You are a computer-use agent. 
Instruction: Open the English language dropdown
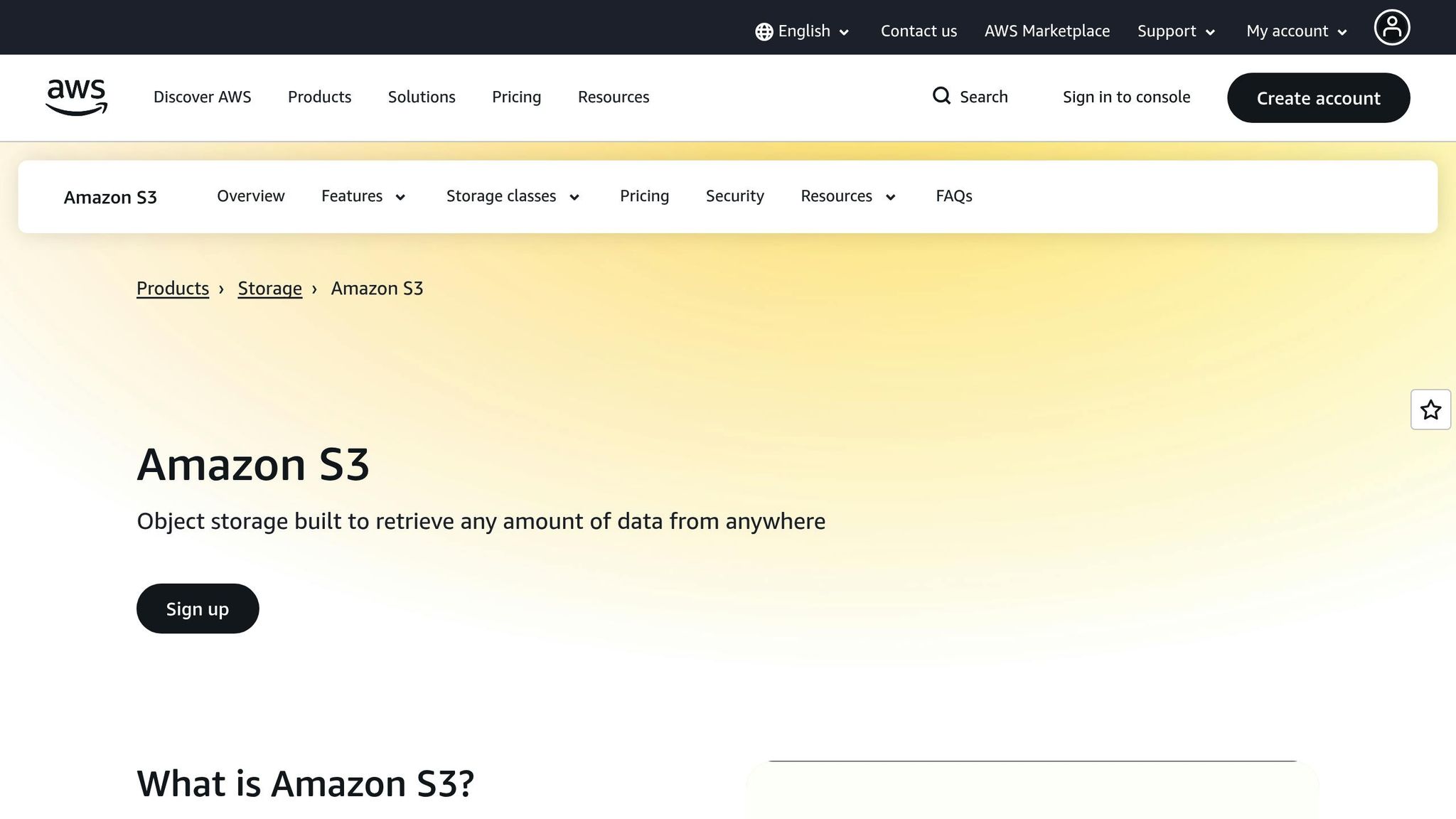pos(803,31)
